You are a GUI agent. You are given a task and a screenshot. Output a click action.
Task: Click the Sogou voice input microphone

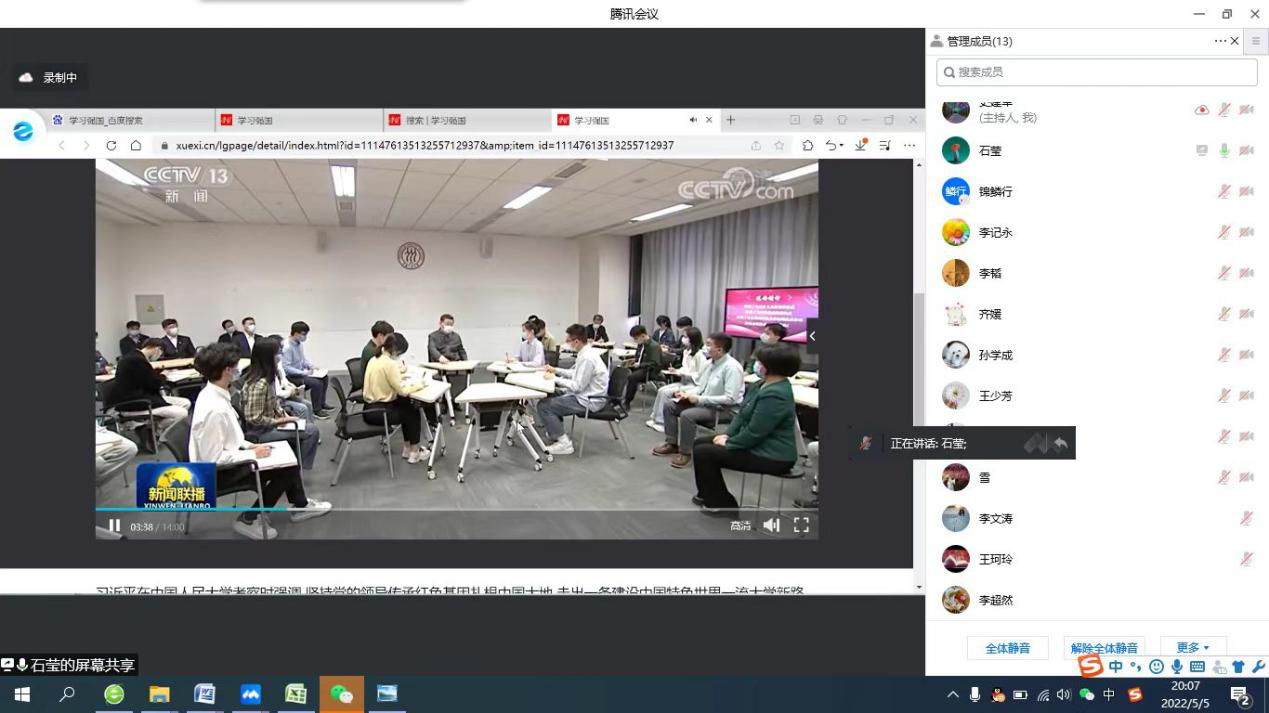coord(1177,667)
